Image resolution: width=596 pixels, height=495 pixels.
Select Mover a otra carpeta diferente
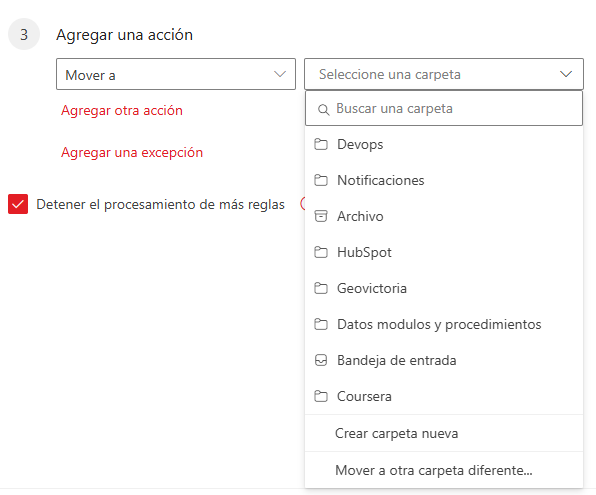click(x=444, y=470)
